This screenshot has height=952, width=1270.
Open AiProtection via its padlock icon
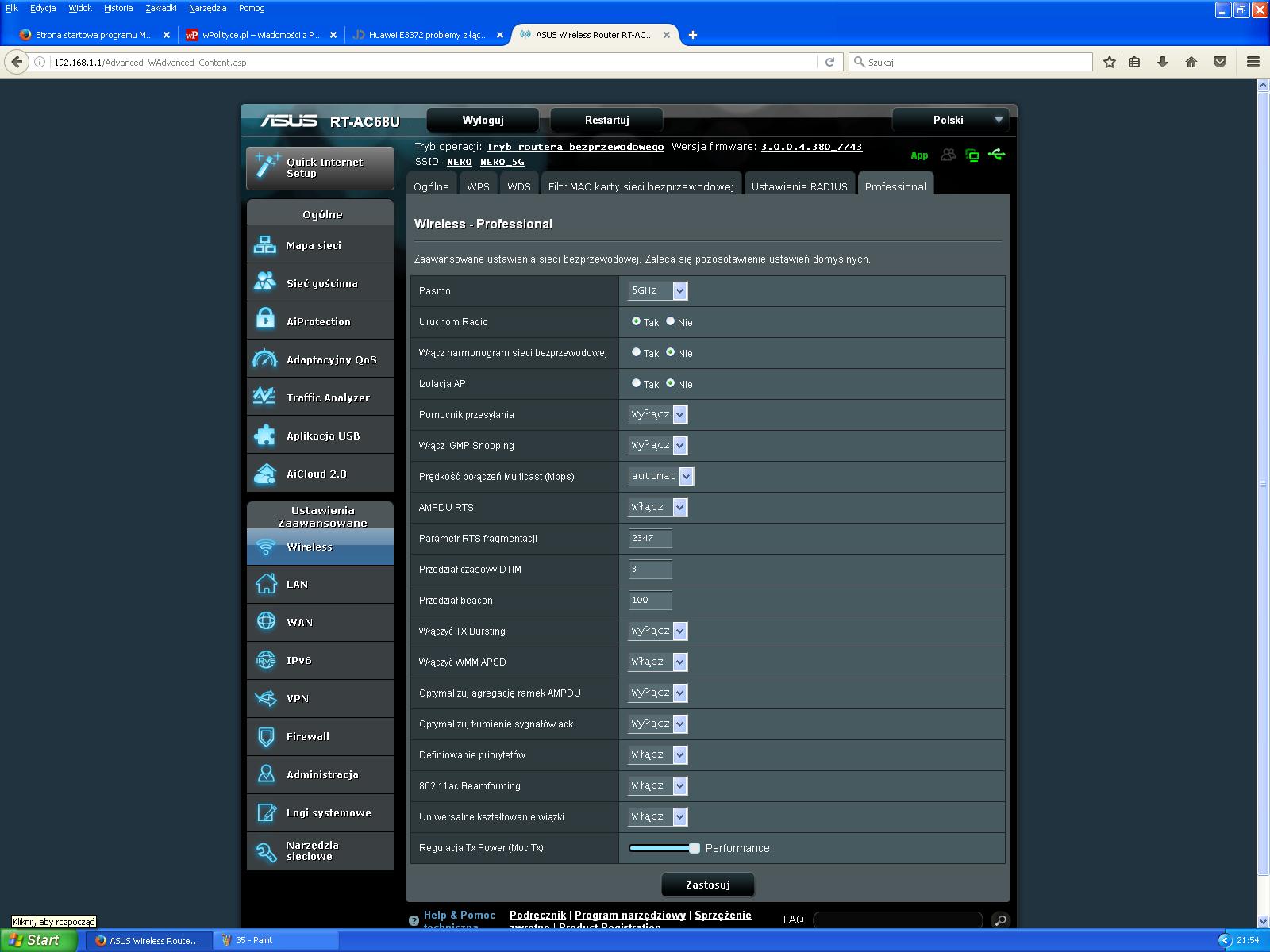(x=265, y=321)
